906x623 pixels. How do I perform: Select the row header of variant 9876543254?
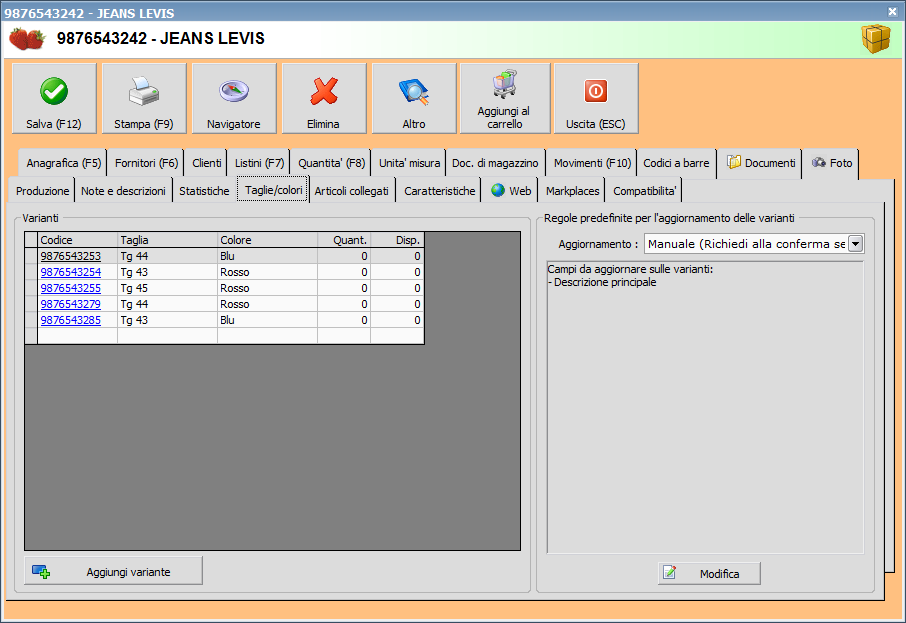coord(31,272)
